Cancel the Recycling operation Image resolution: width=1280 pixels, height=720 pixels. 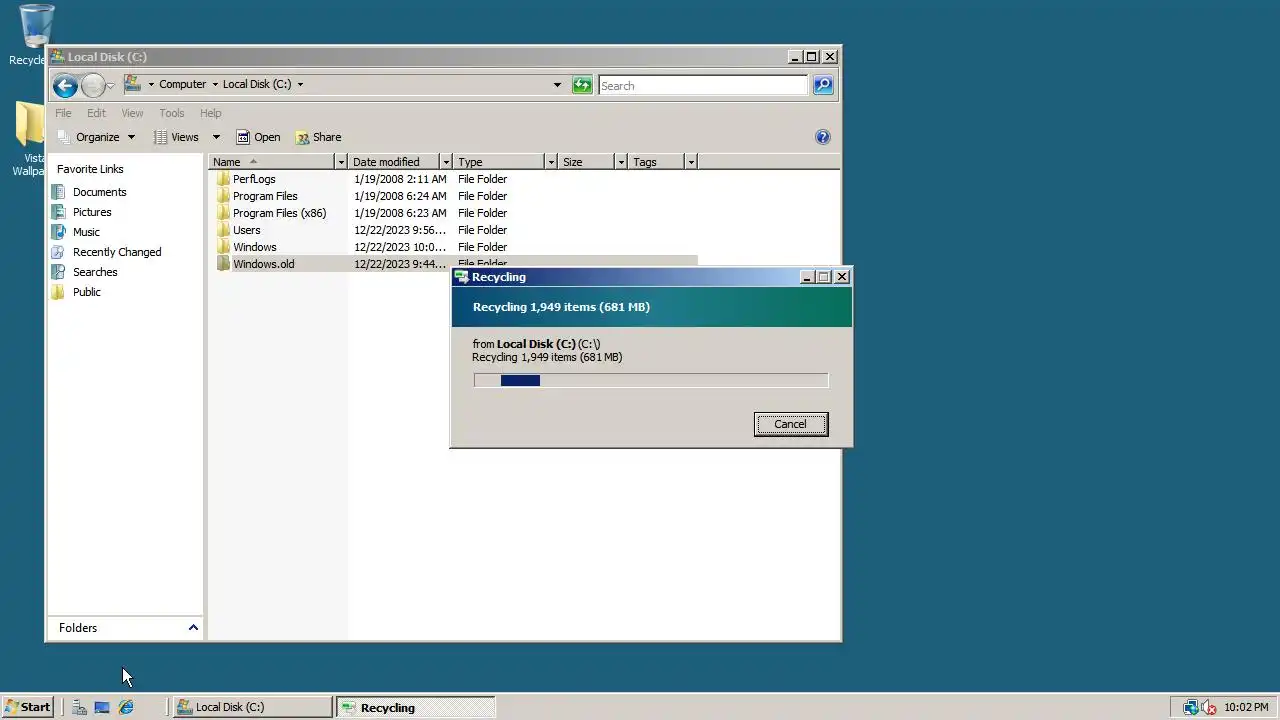click(790, 424)
